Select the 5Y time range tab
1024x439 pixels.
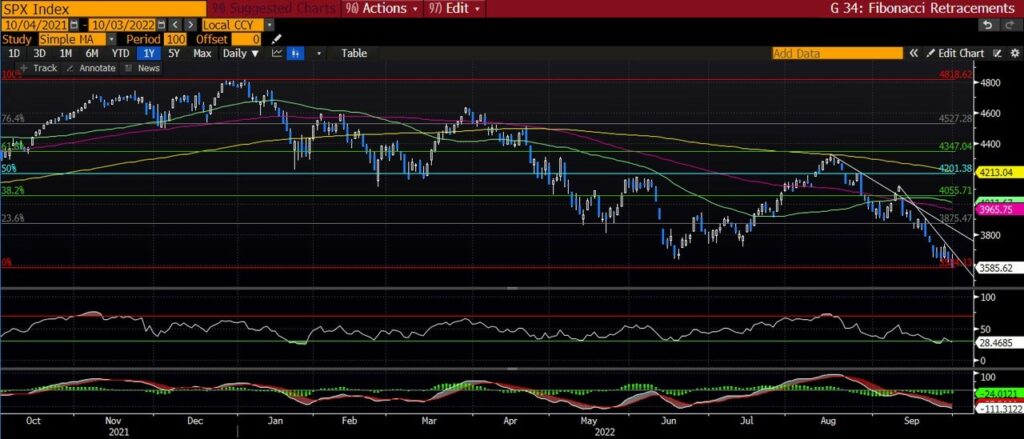[x=174, y=53]
